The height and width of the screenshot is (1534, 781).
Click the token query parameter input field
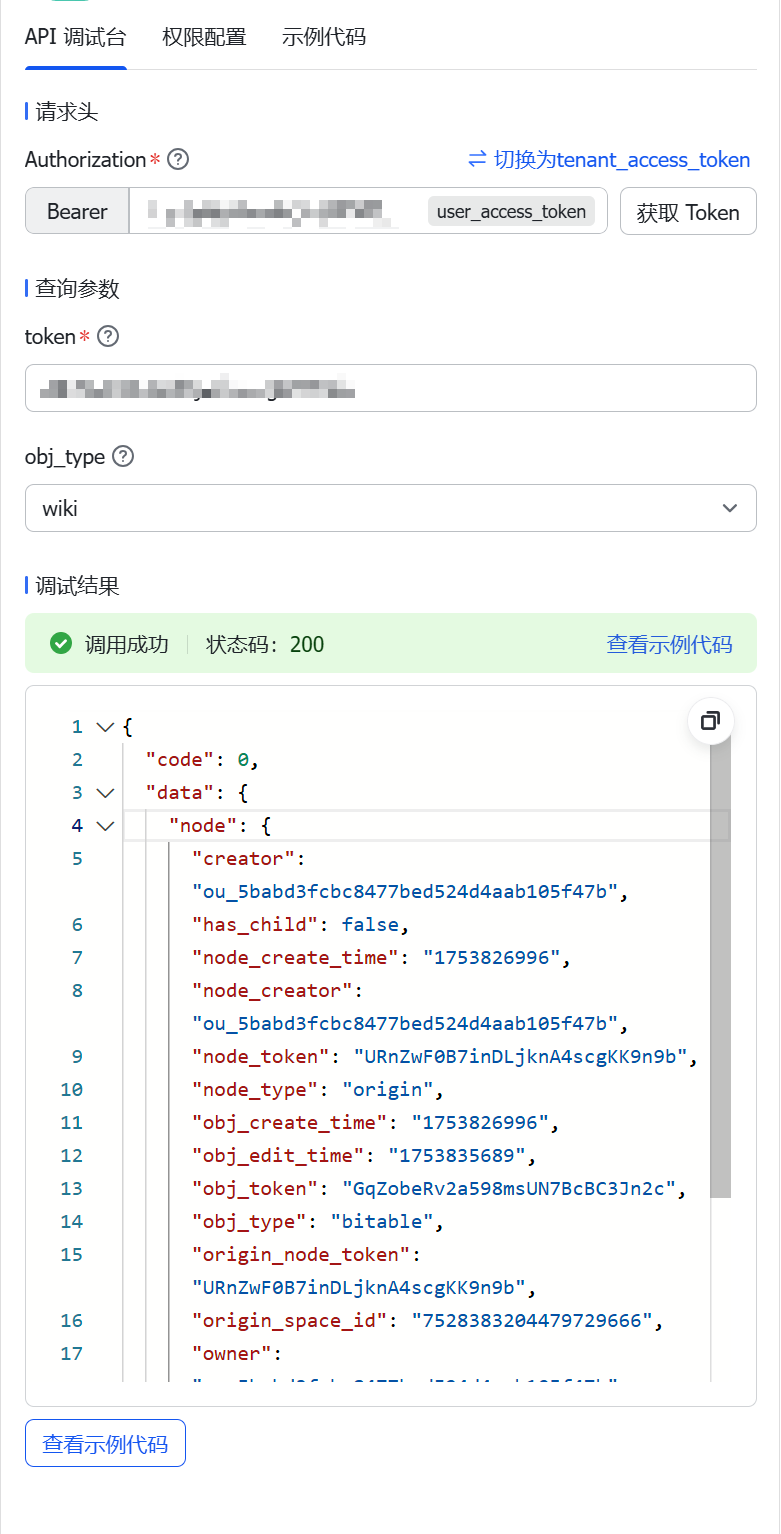tap(390, 388)
